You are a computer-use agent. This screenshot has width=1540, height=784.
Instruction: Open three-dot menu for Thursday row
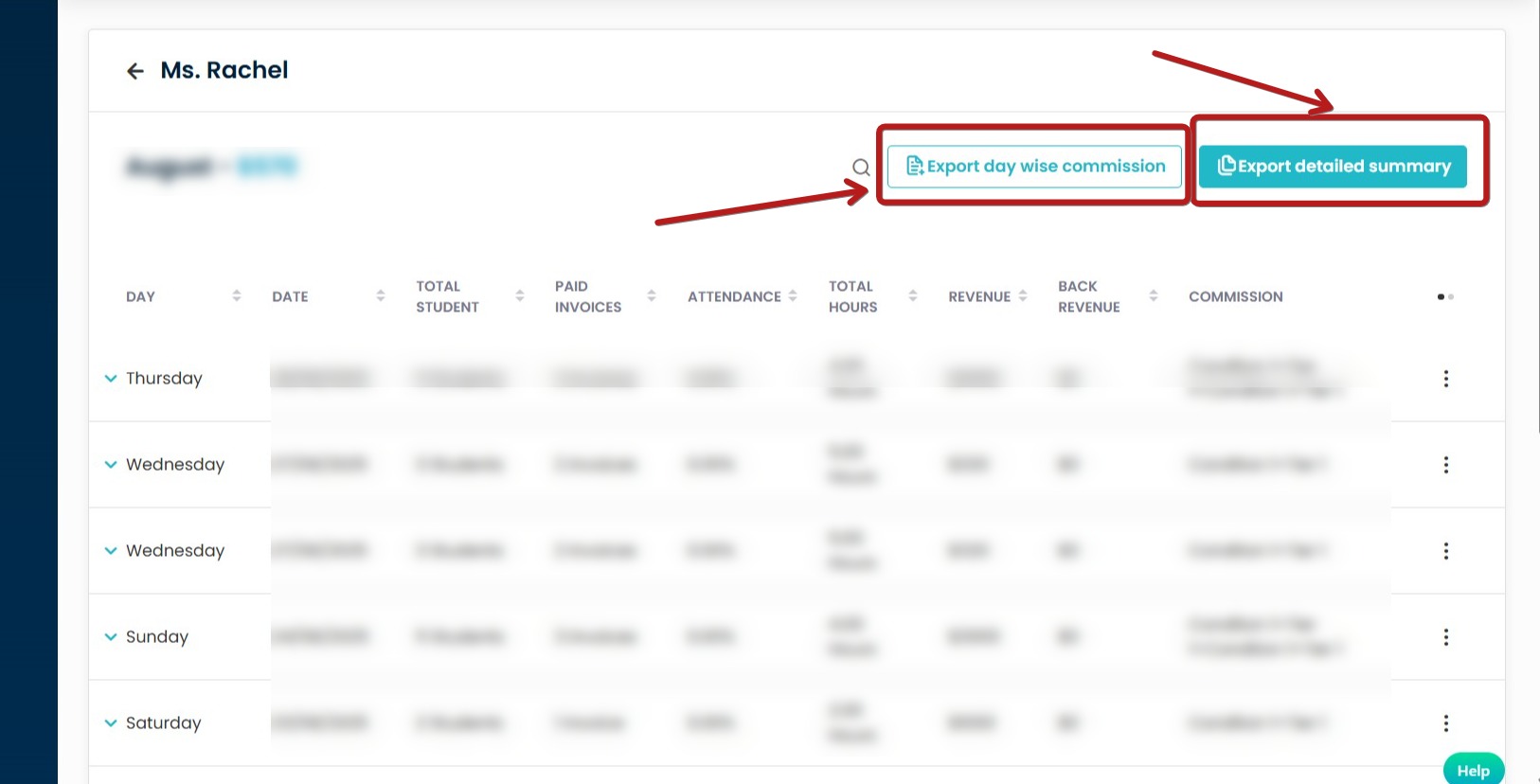1445,379
